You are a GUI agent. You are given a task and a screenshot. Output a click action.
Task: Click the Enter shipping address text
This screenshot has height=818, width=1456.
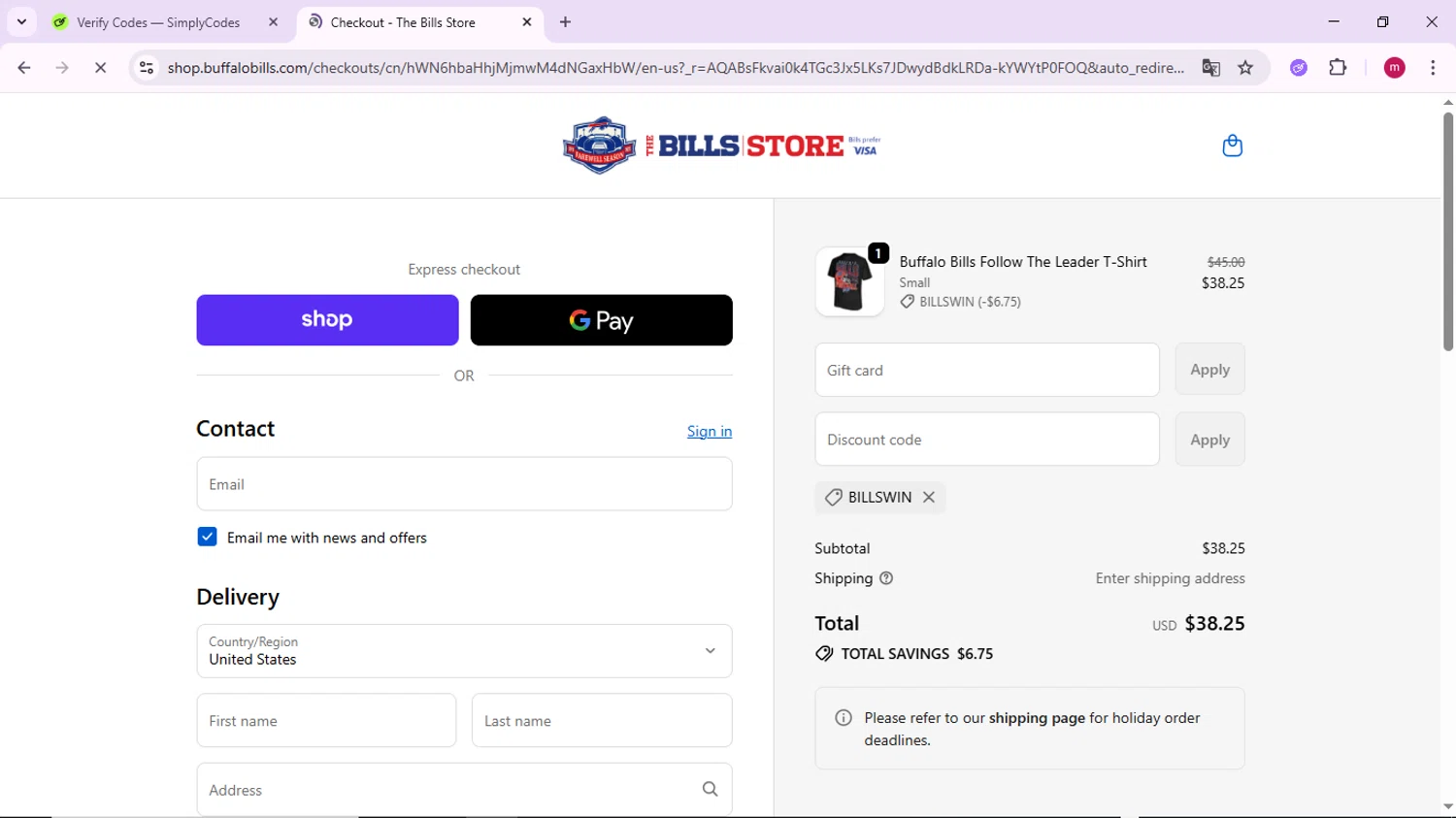pos(1170,578)
